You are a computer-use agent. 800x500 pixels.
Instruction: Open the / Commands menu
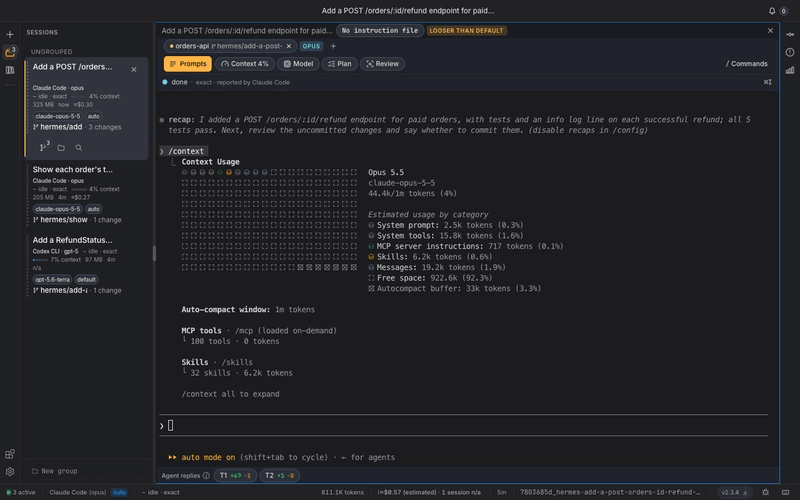(746, 64)
